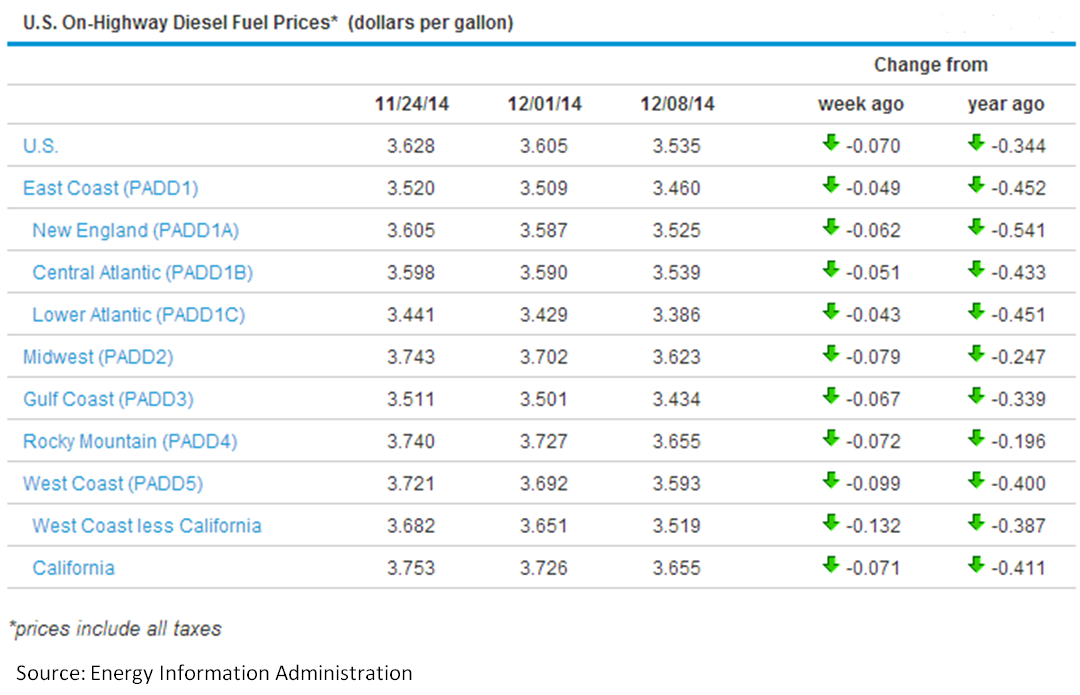Open the Rocky Mountain (PADD4) link
Viewport: 1080px width, 695px height.
130,441
